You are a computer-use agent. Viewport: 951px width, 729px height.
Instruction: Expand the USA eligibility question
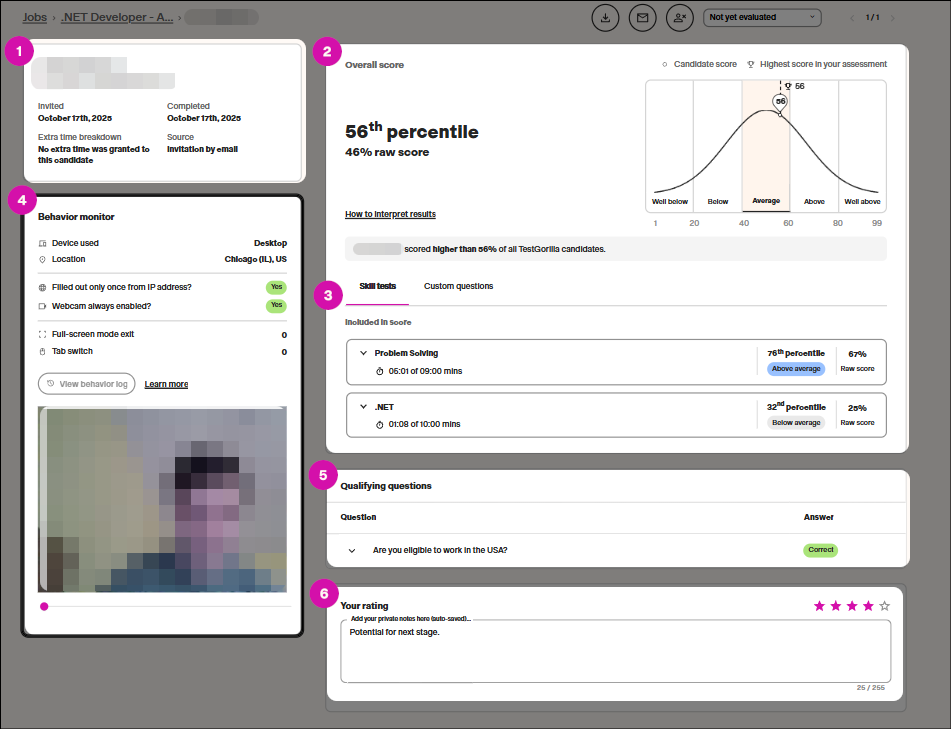point(352,551)
